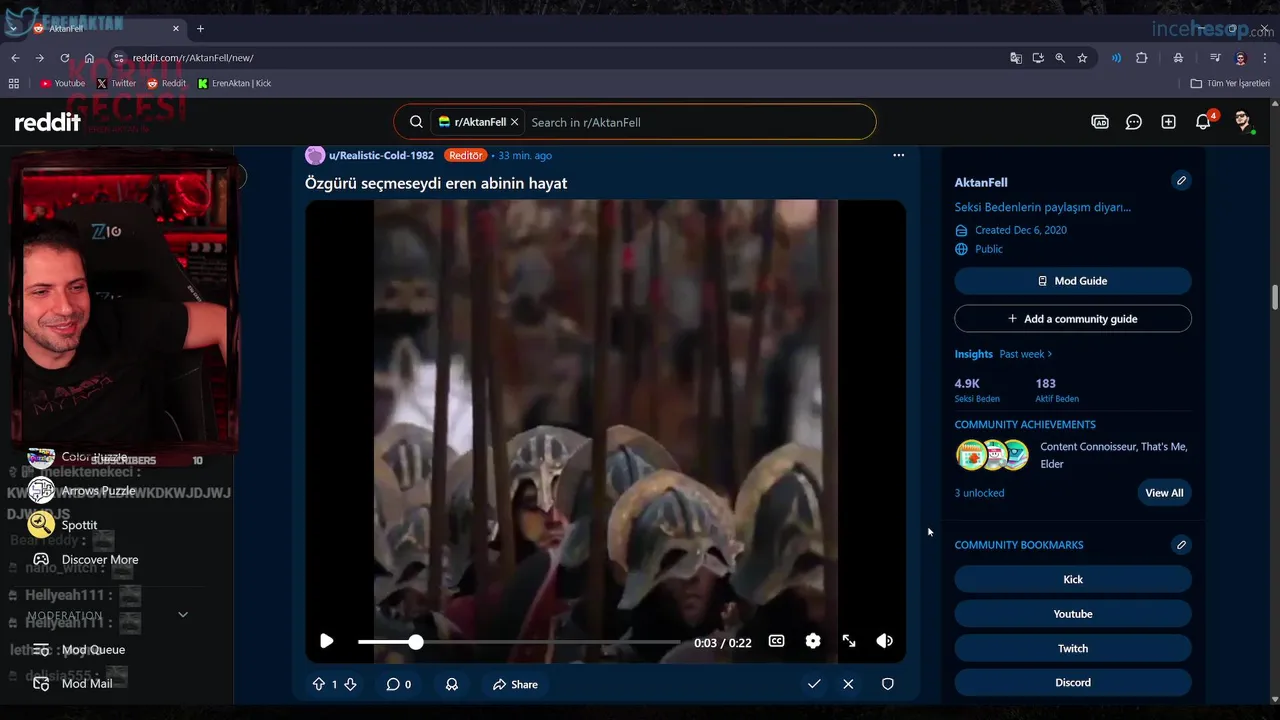Open user avatar menu
Screen dimensions: 1280x720
click(1243, 122)
